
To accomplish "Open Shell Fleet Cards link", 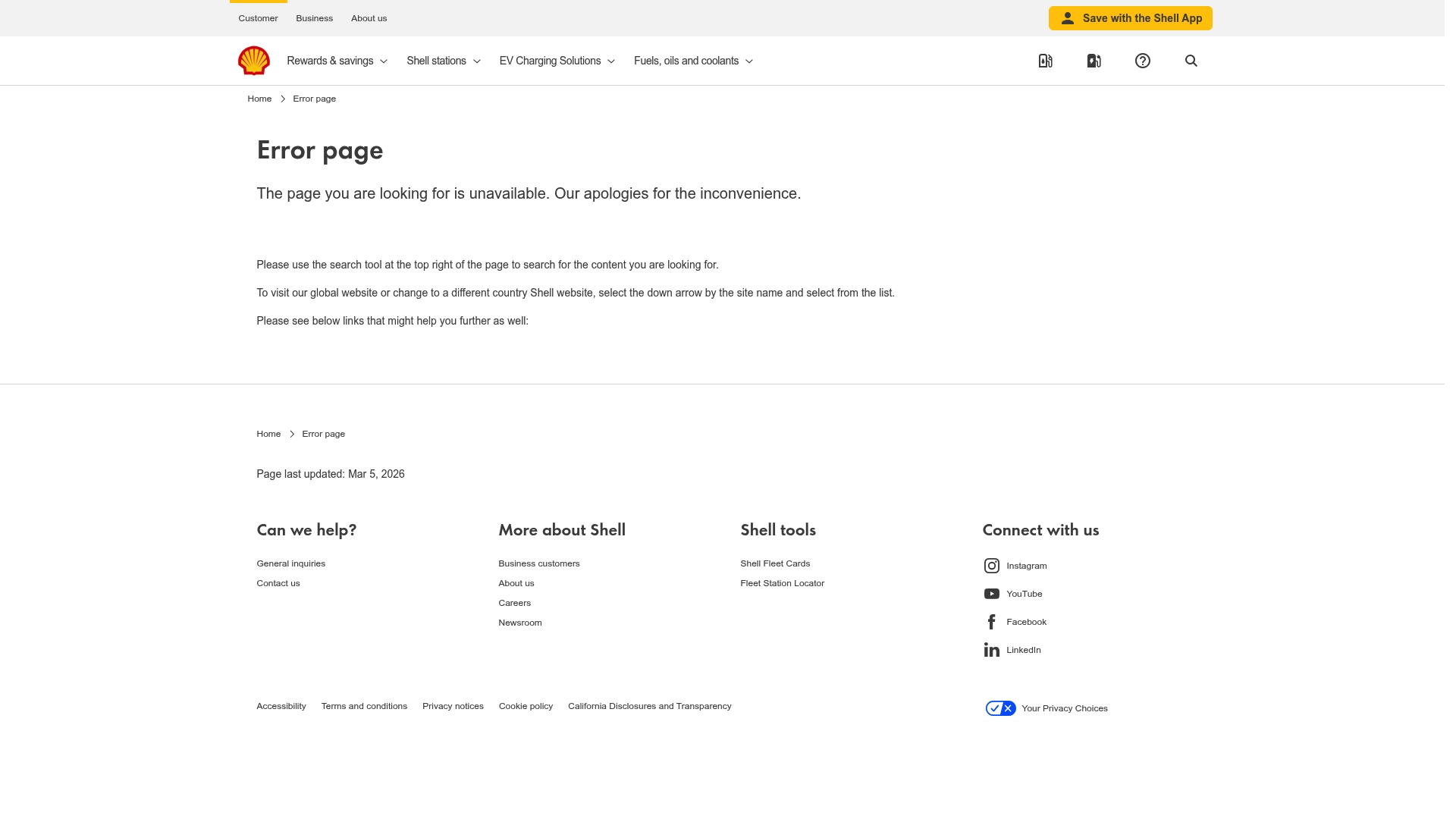I will pyautogui.click(x=775, y=563).
